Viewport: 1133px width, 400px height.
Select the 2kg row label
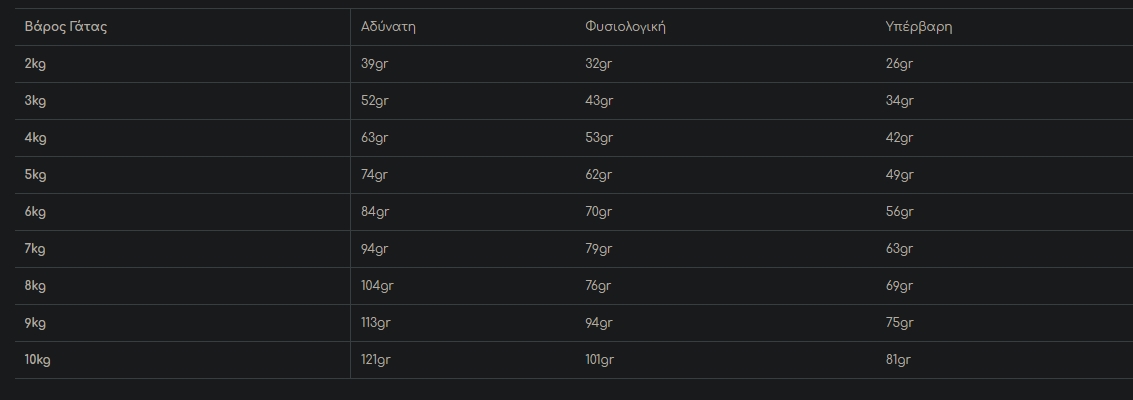click(x=36, y=64)
